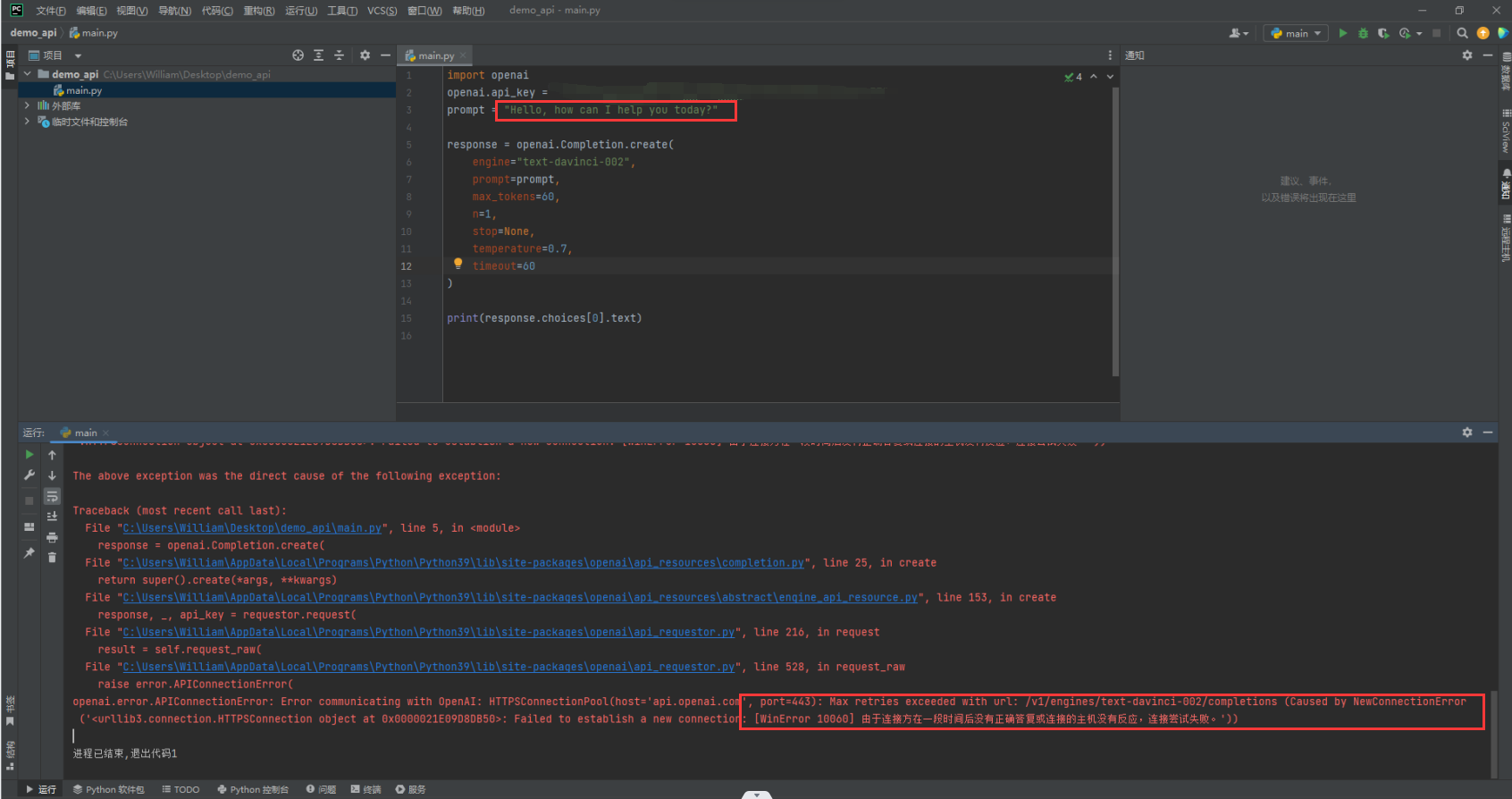Open 服务 tool window
The image size is (1512, 799).
pyautogui.click(x=411, y=789)
